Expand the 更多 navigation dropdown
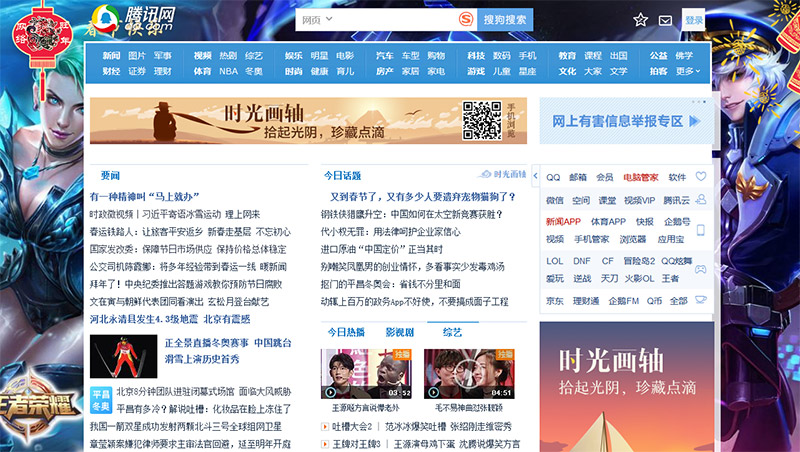The height and width of the screenshot is (452, 800). (x=688, y=71)
